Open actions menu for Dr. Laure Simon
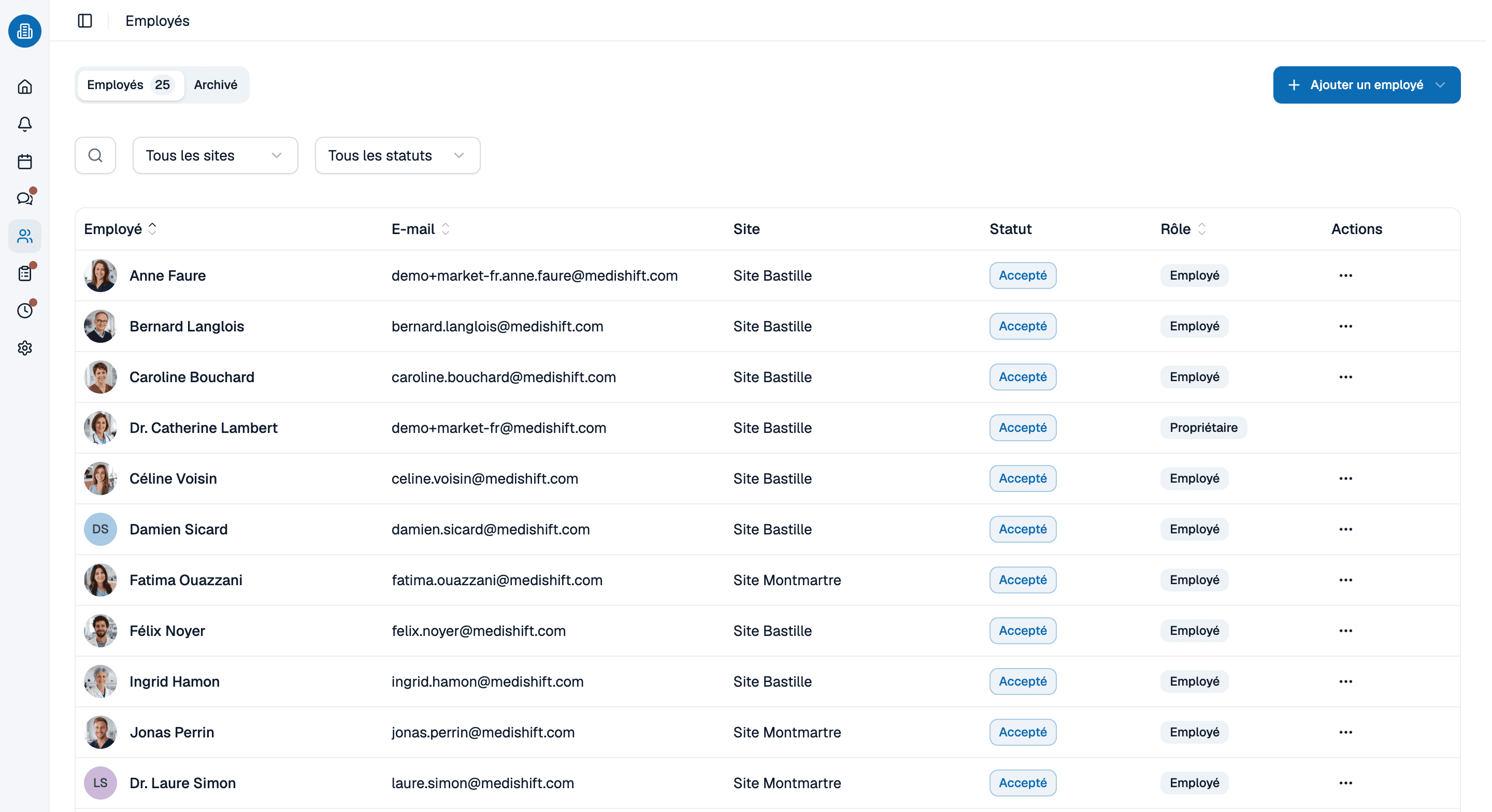The width and height of the screenshot is (1492, 812). pyautogui.click(x=1345, y=783)
